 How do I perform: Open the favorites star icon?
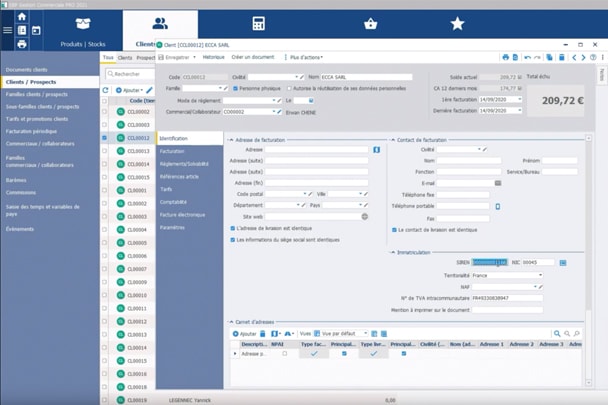click(x=457, y=23)
